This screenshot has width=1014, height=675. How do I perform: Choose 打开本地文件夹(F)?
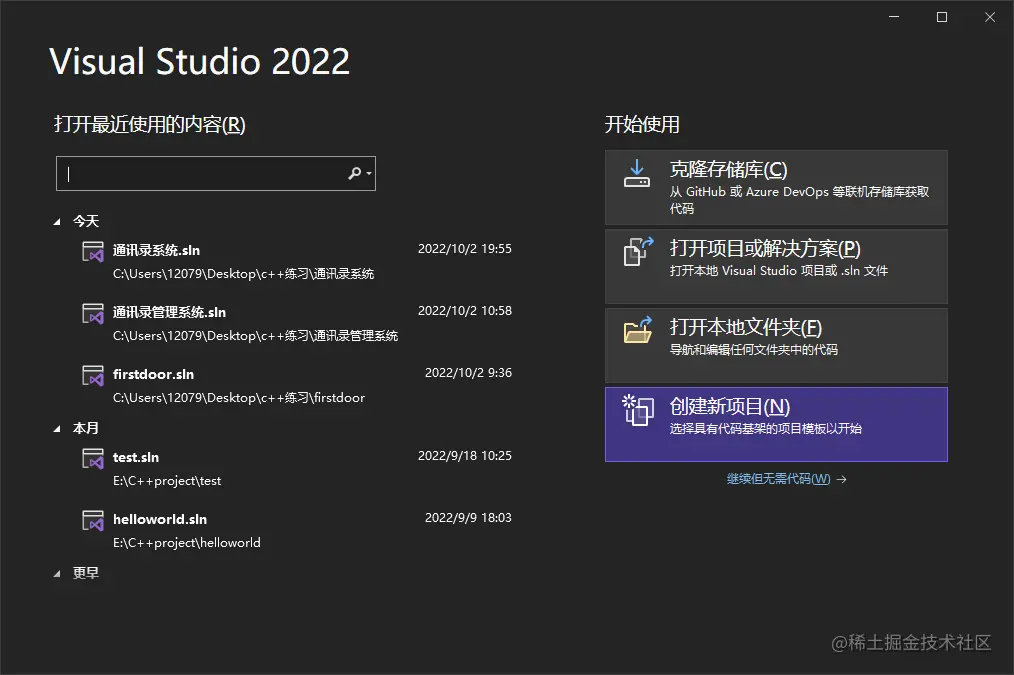pyautogui.click(x=776, y=345)
